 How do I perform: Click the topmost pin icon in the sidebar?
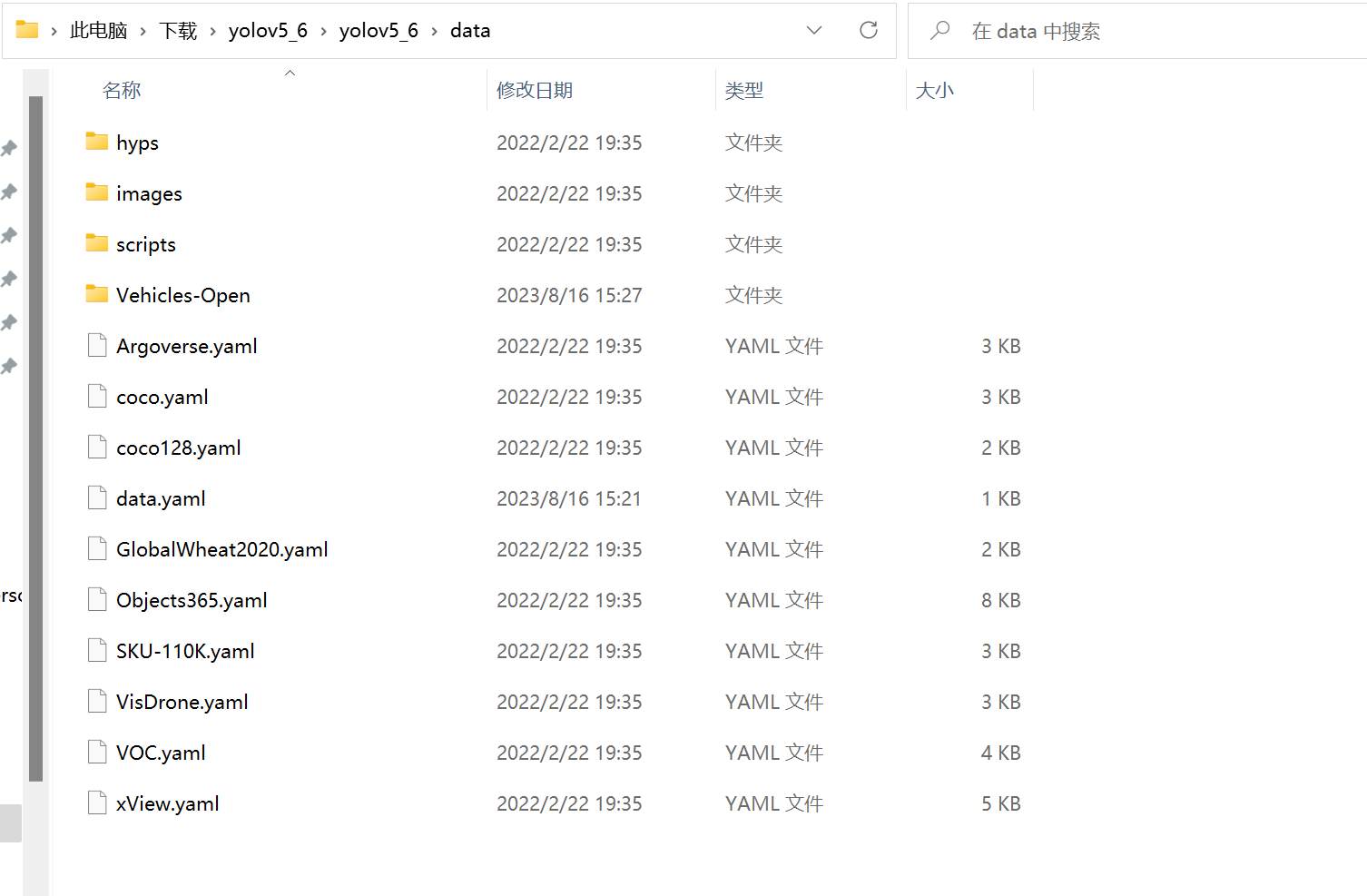(9, 148)
